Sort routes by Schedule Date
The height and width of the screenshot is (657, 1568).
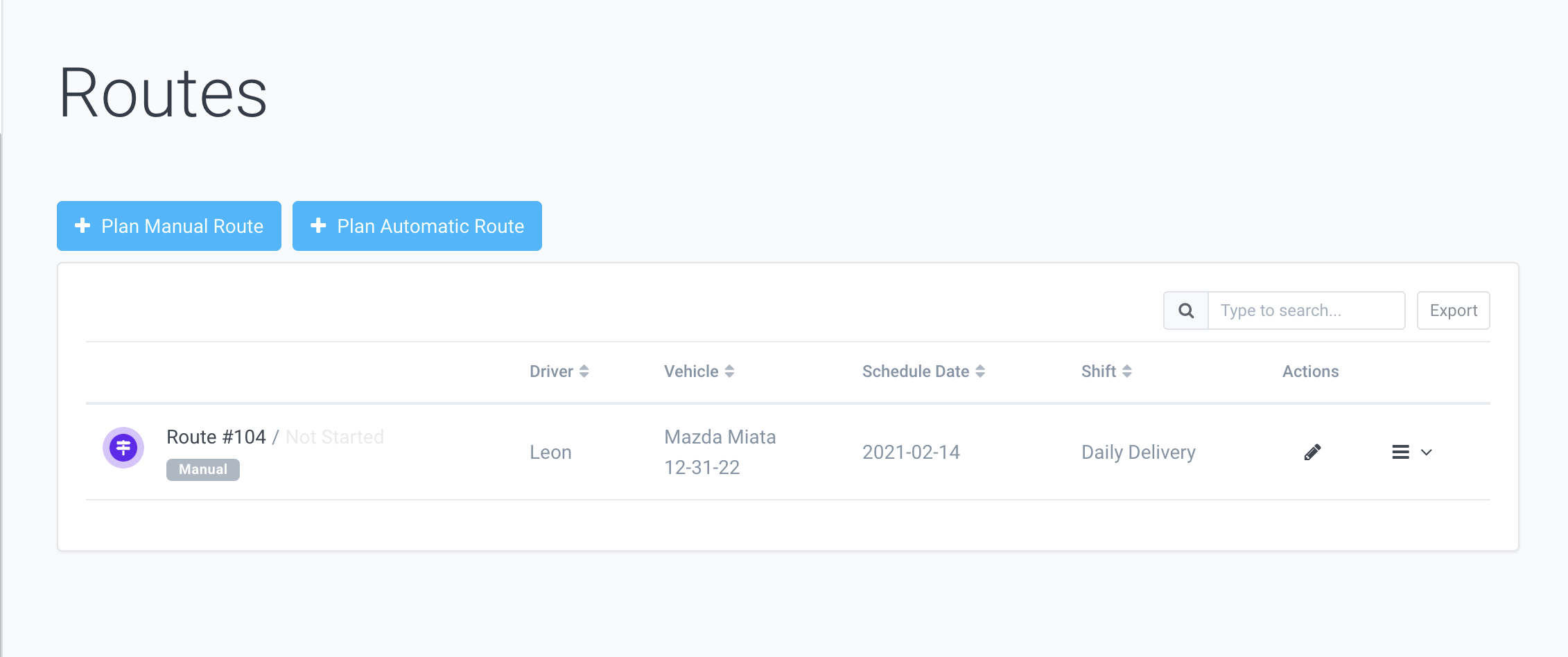click(923, 371)
